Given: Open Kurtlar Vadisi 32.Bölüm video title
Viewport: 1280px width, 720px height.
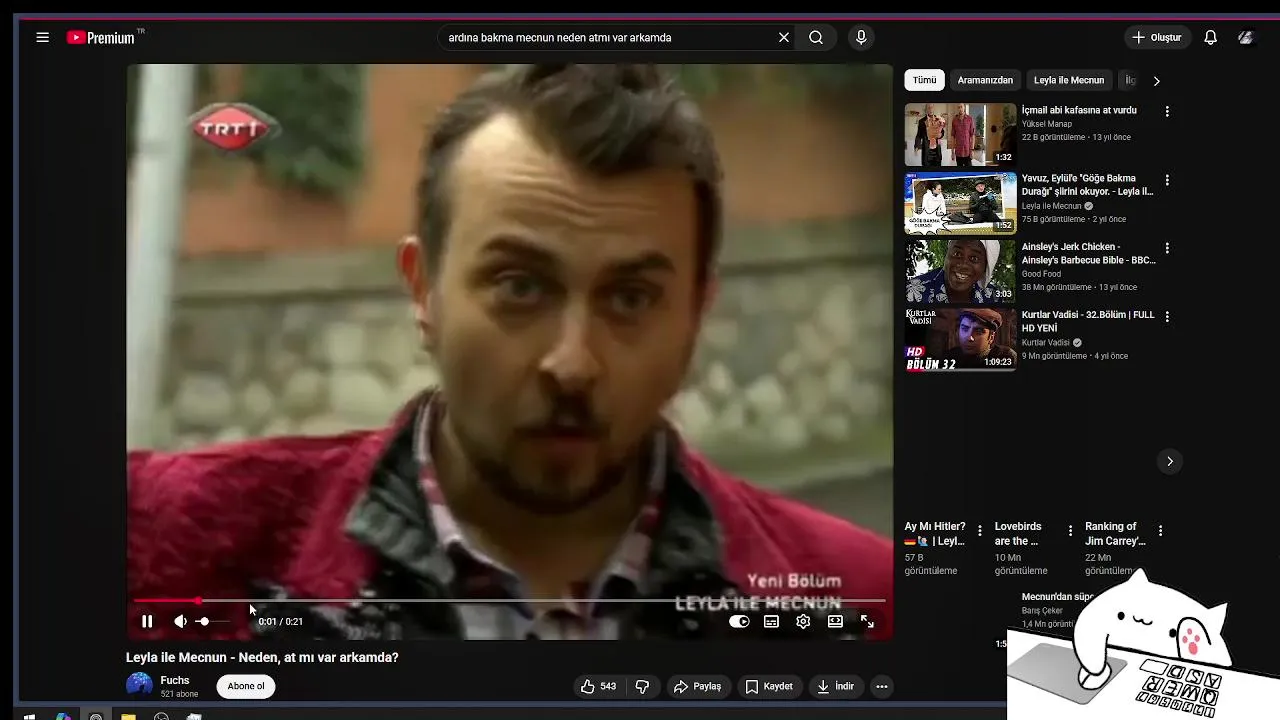Looking at the screenshot, I should 1088,321.
